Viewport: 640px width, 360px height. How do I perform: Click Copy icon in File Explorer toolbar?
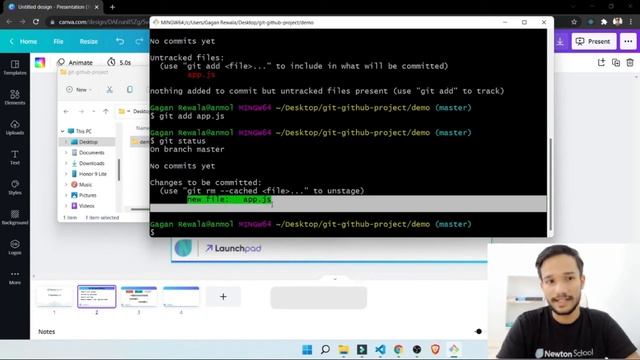pyautogui.click(x=129, y=89)
